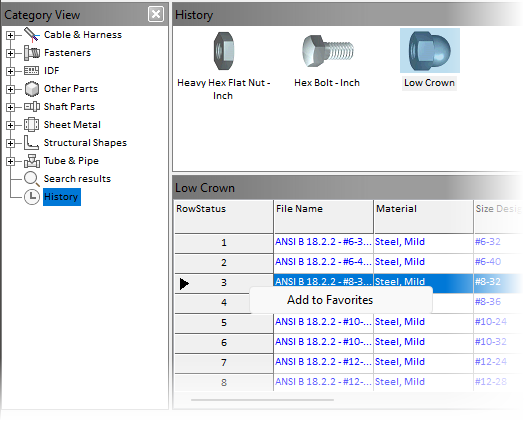
Task: Click the Sheet Metal category icon
Action: 32,125
